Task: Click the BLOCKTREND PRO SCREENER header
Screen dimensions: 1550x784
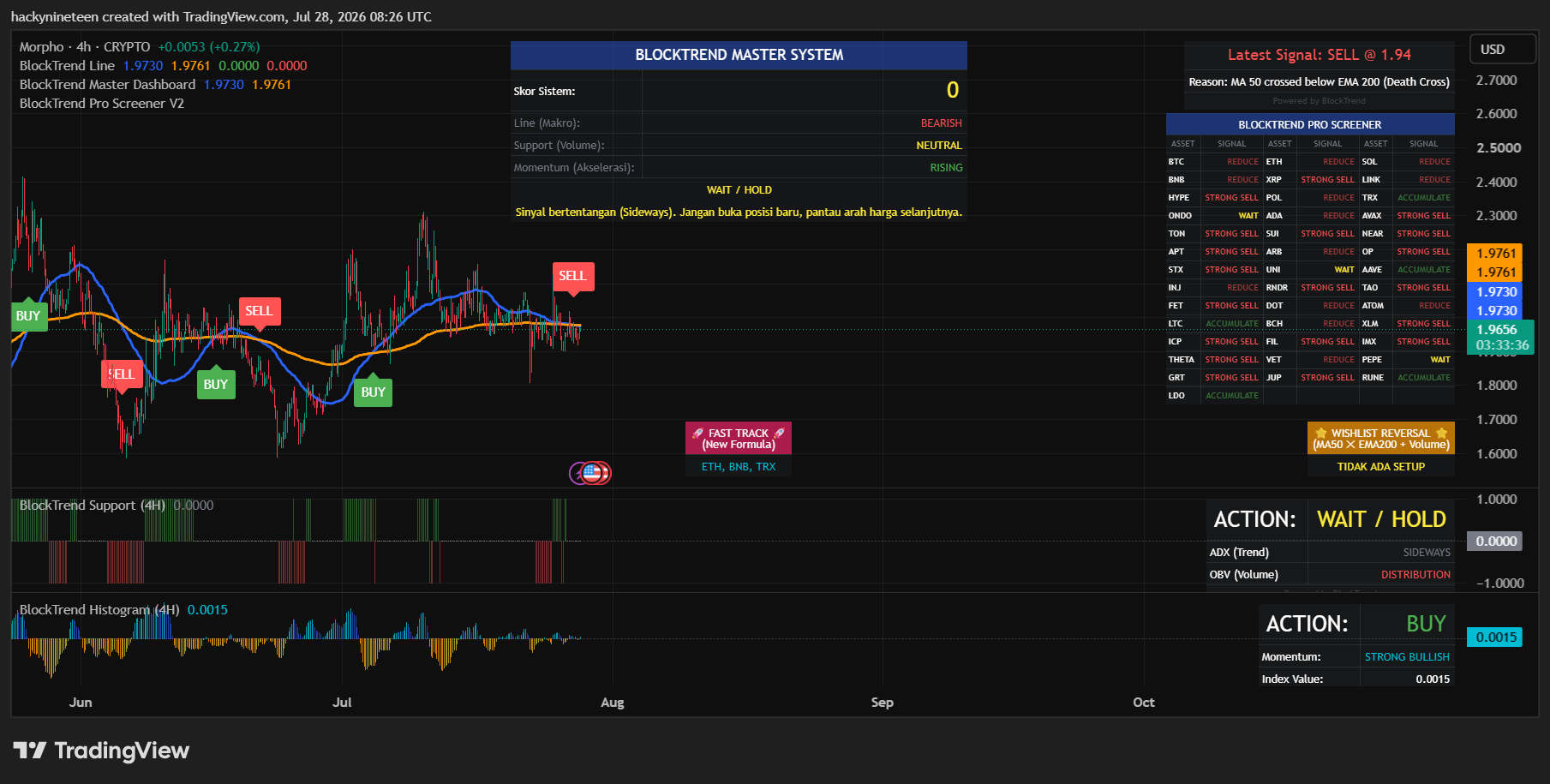Action: (x=1309, y=124)
